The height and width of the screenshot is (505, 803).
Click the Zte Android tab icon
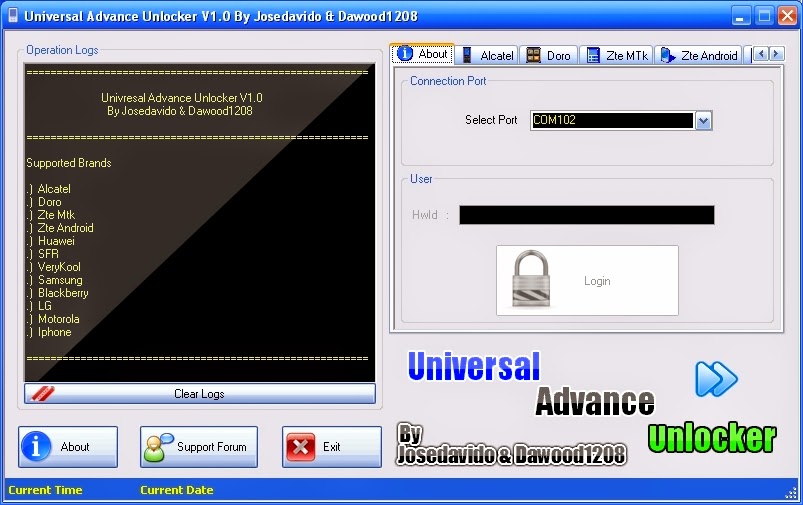tap(668, 55)
